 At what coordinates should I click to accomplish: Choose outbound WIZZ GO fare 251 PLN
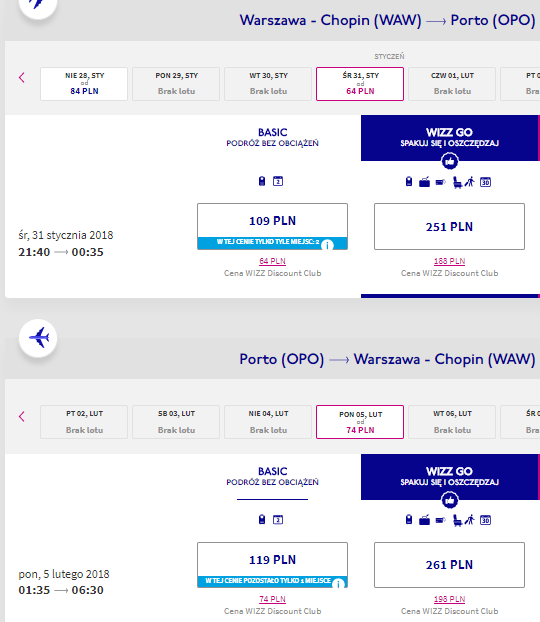tap(449, 227)
